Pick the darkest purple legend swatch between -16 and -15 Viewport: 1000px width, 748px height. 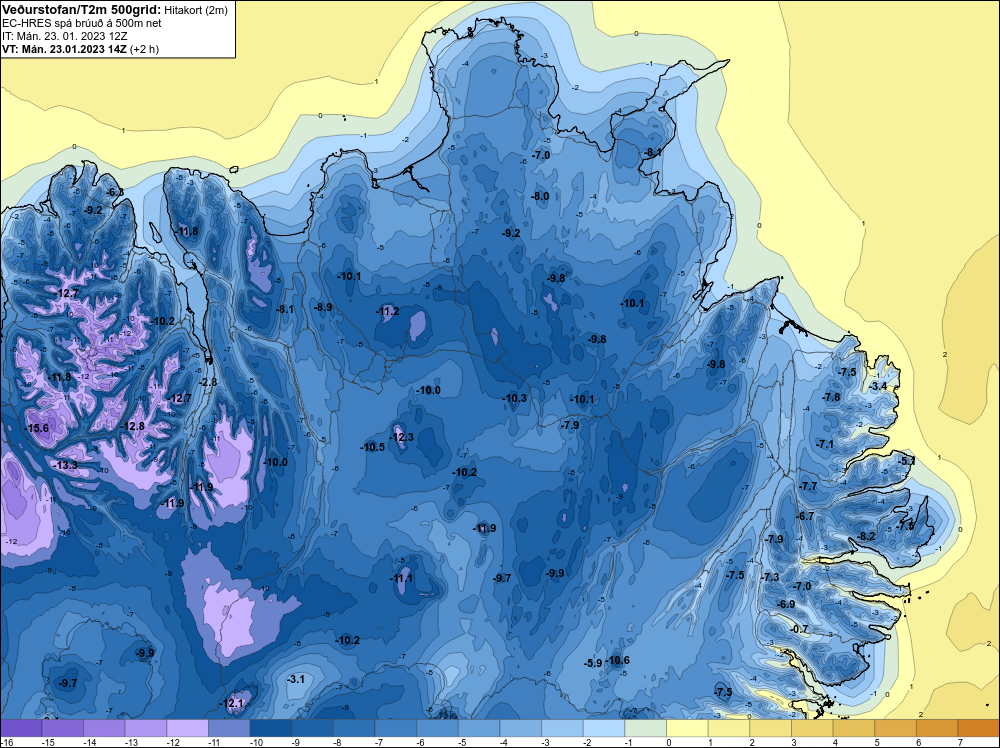(21, 728)
